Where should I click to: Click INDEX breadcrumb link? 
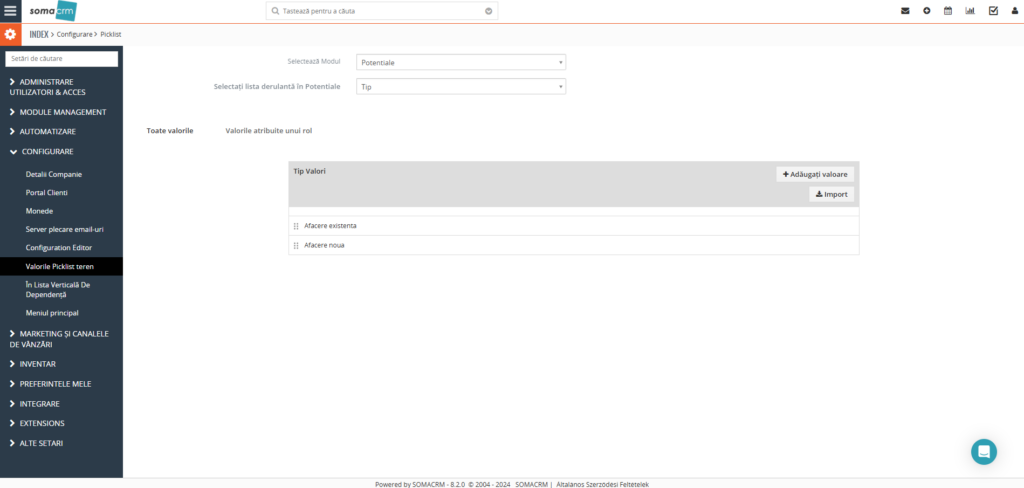39,33
